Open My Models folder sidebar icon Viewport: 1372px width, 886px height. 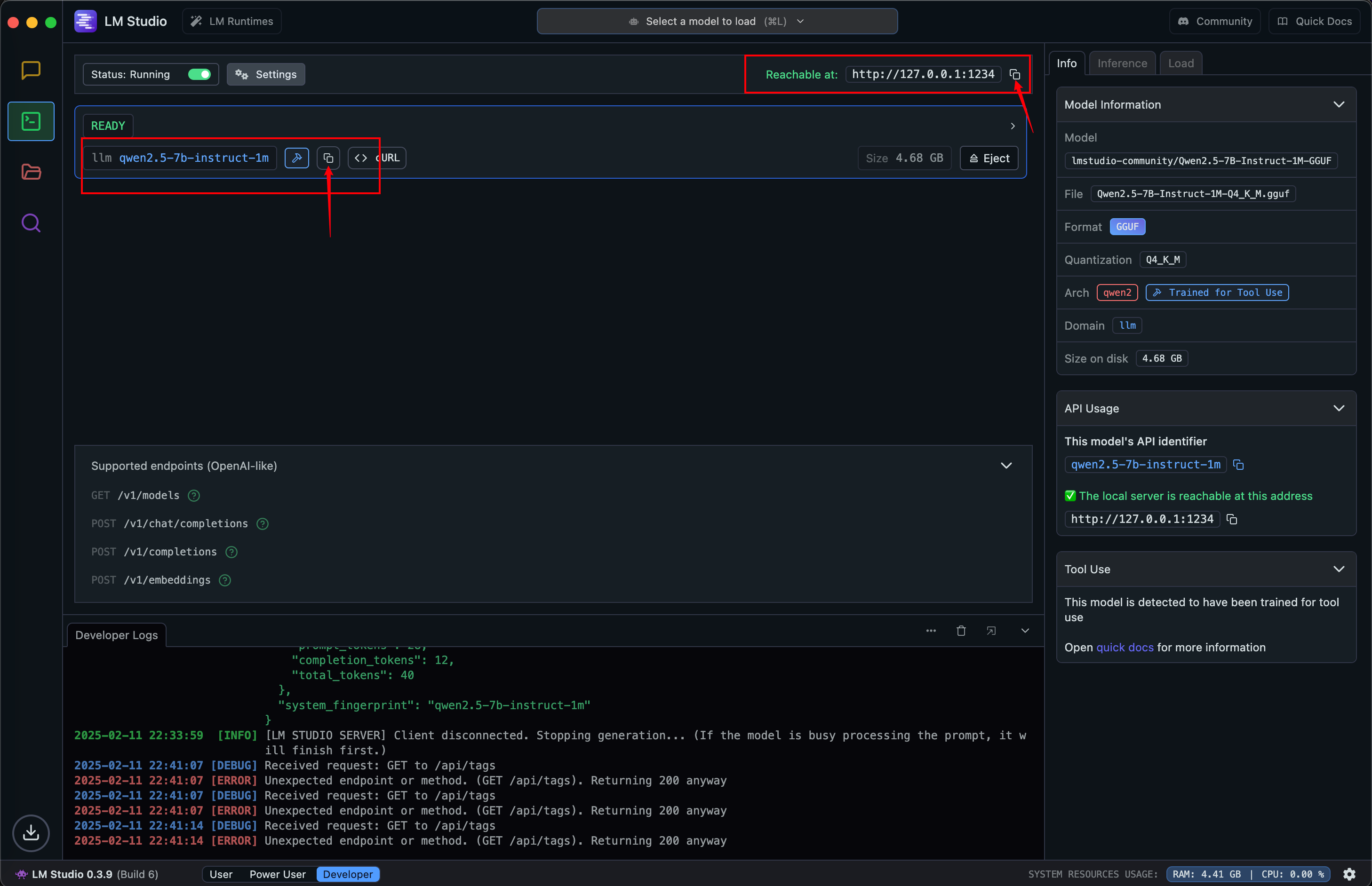tap(31, 172)
